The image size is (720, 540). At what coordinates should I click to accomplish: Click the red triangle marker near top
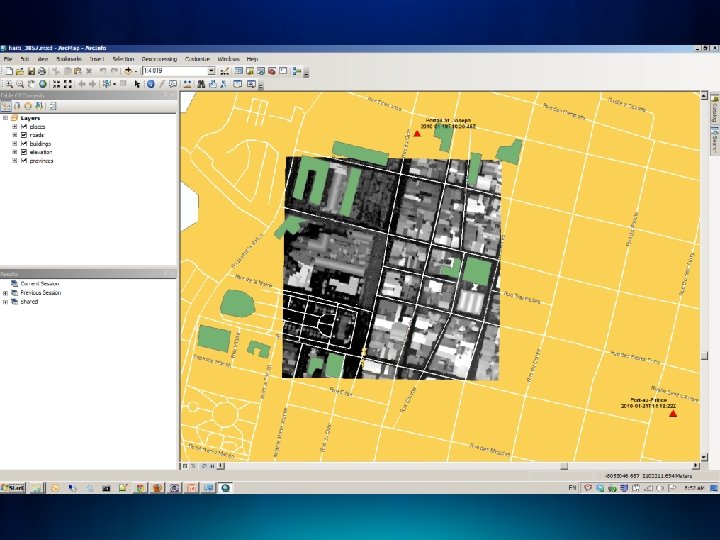pos(417,134)
